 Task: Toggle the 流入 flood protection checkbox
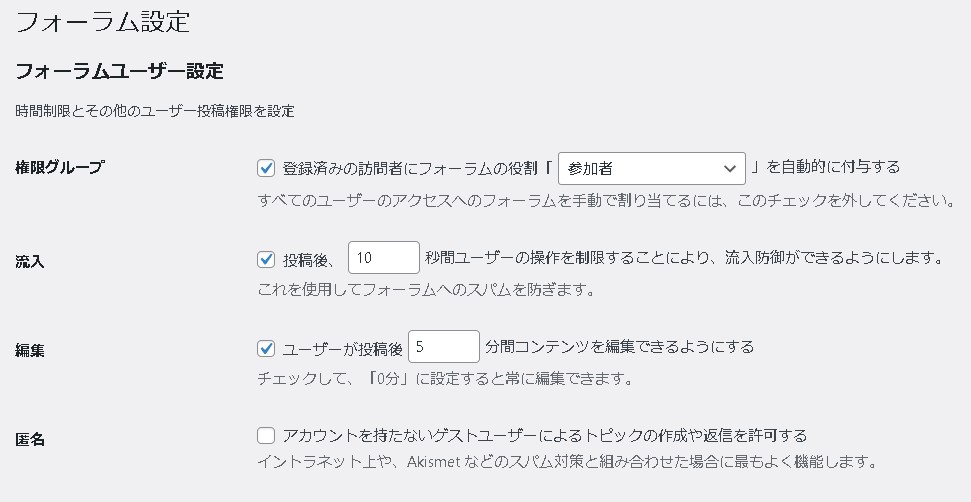266,259
